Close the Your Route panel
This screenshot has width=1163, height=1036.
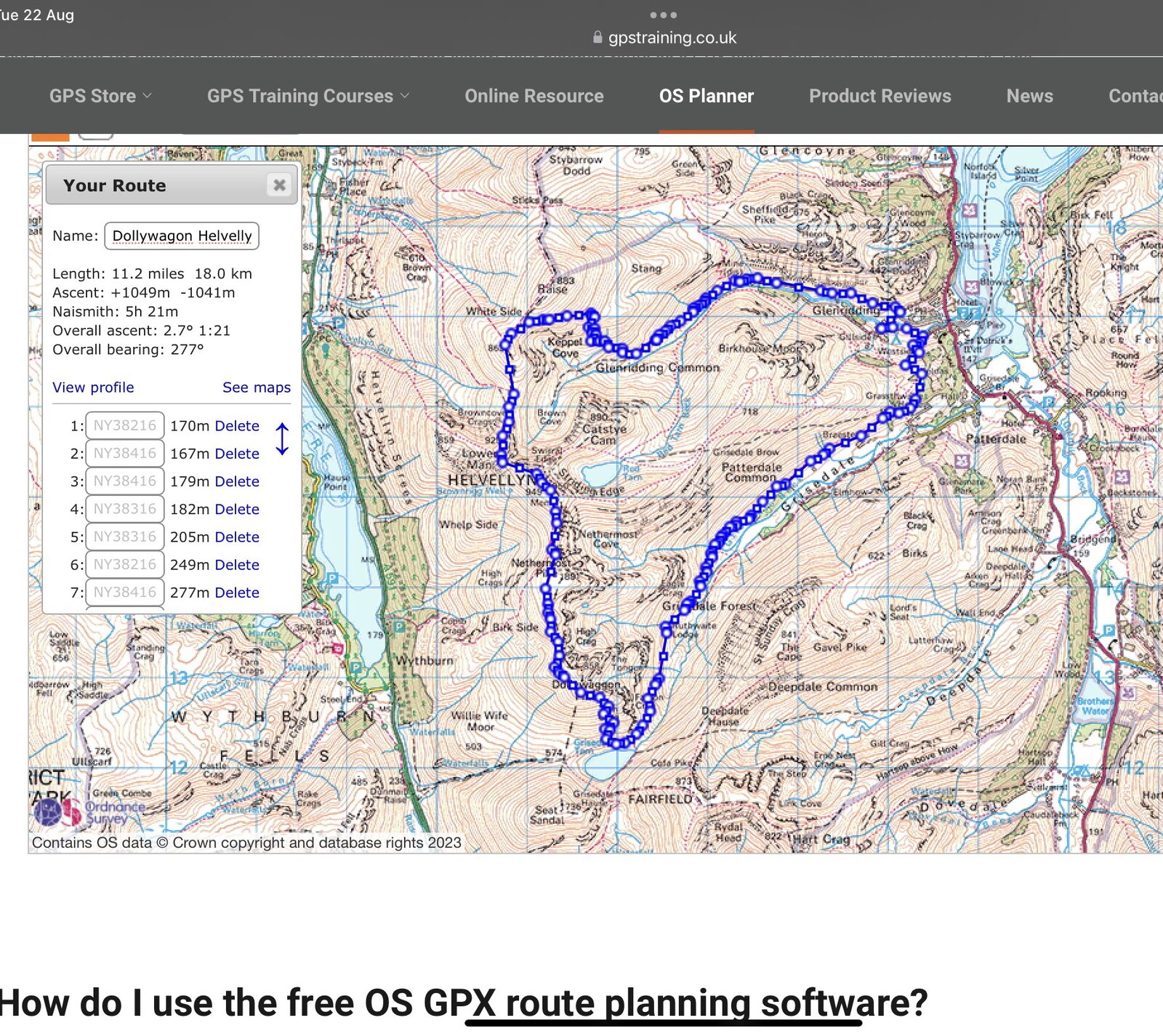click(279, 185)
